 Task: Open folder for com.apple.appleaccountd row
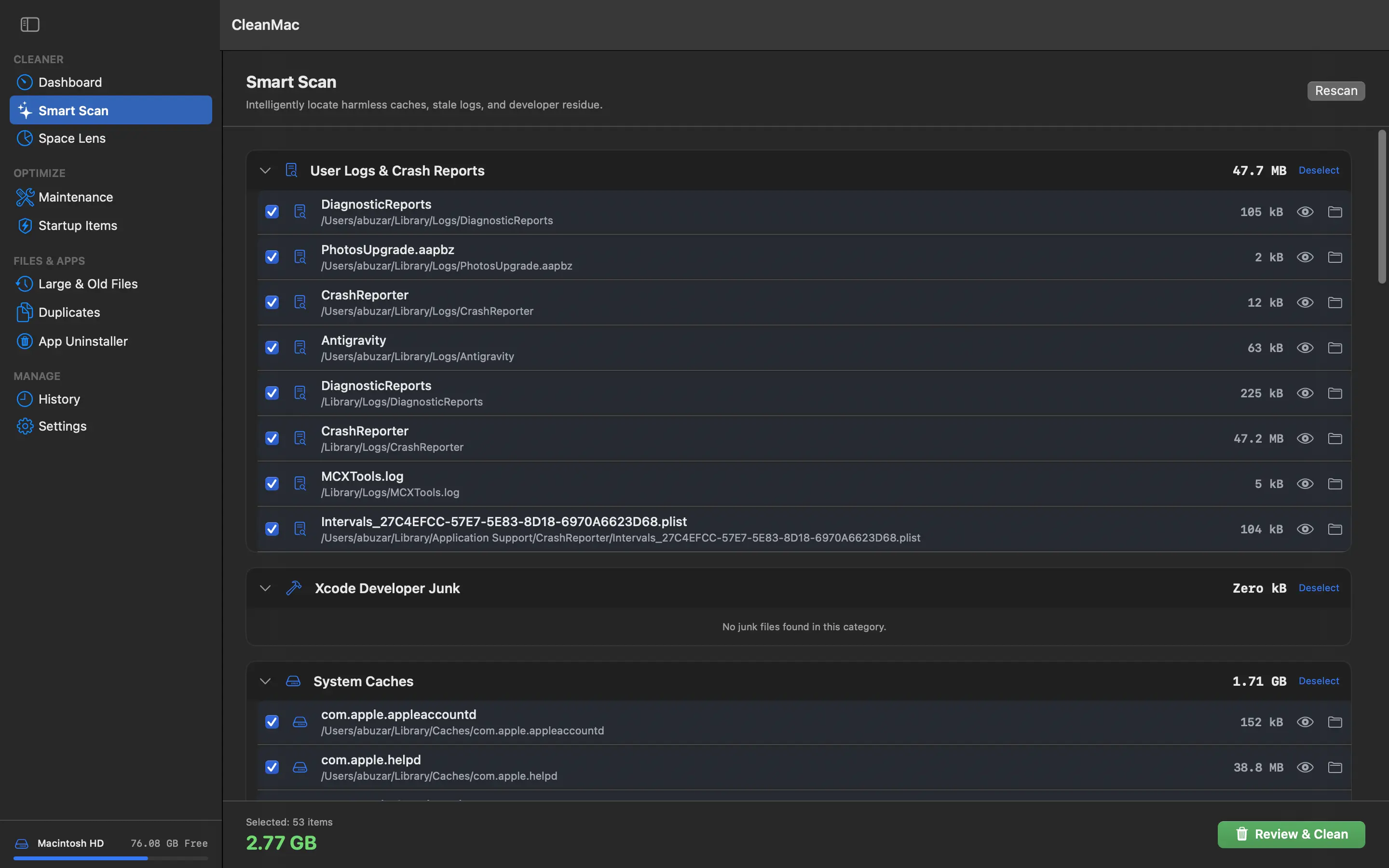coord(1335,722)
